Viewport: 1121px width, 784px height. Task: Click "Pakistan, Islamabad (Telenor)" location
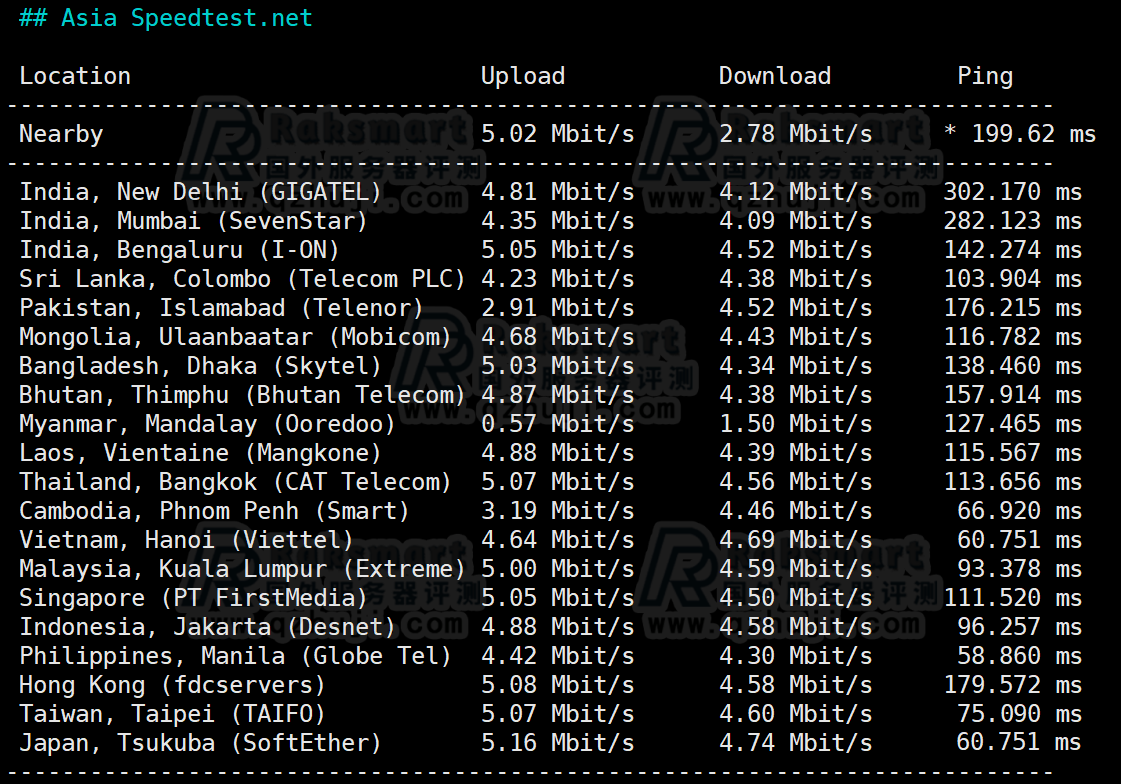[221, 308]
